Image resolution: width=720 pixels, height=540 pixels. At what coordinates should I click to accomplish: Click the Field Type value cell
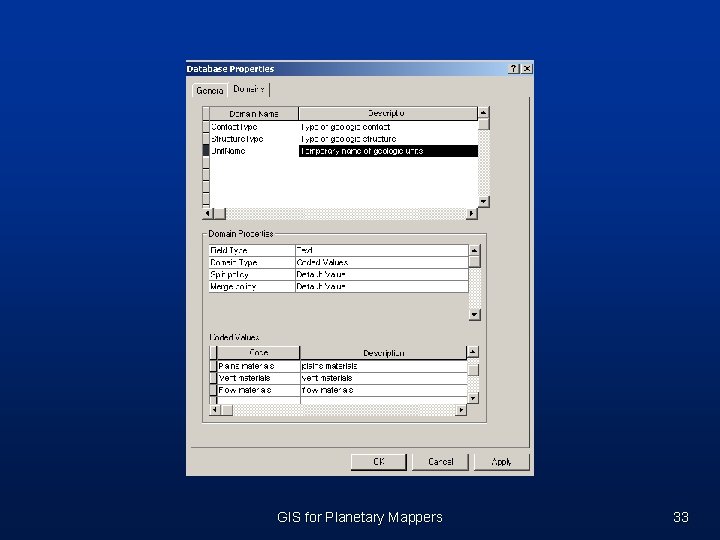[x=381, y=250]
